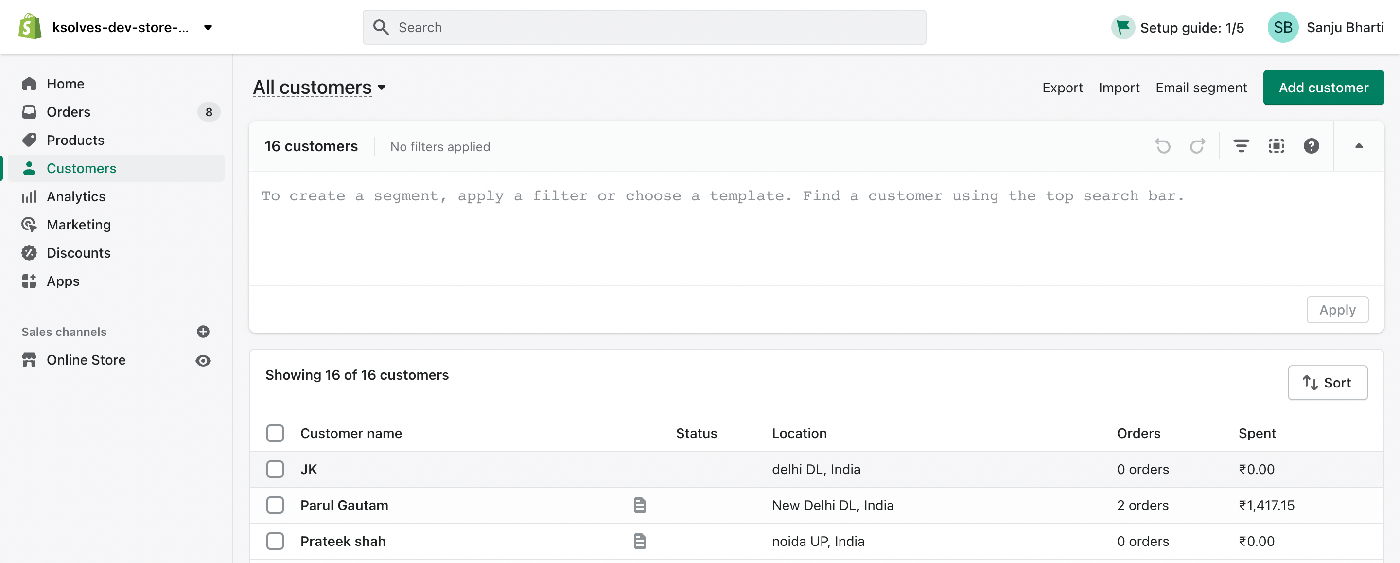Open Setup guide: 1/5

(1192, 28)
